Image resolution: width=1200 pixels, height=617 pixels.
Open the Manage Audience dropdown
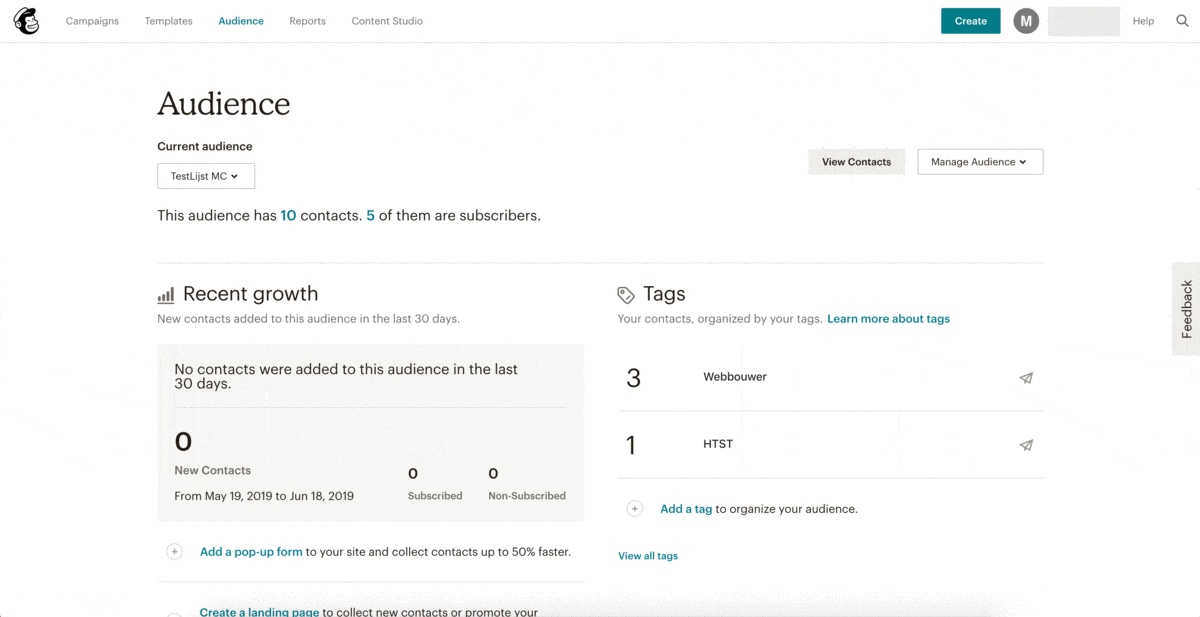[980, 162]
